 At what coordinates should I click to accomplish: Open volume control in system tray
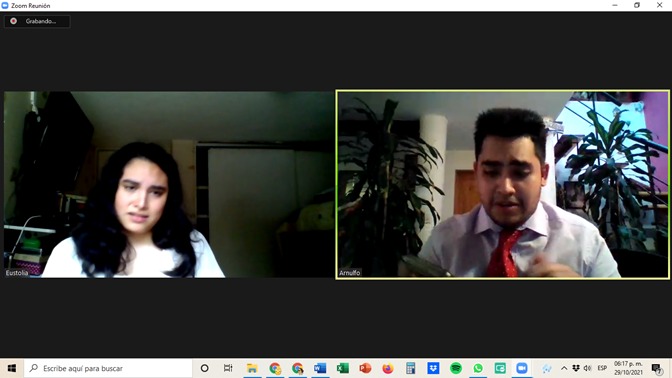click(x=588, y=368)
